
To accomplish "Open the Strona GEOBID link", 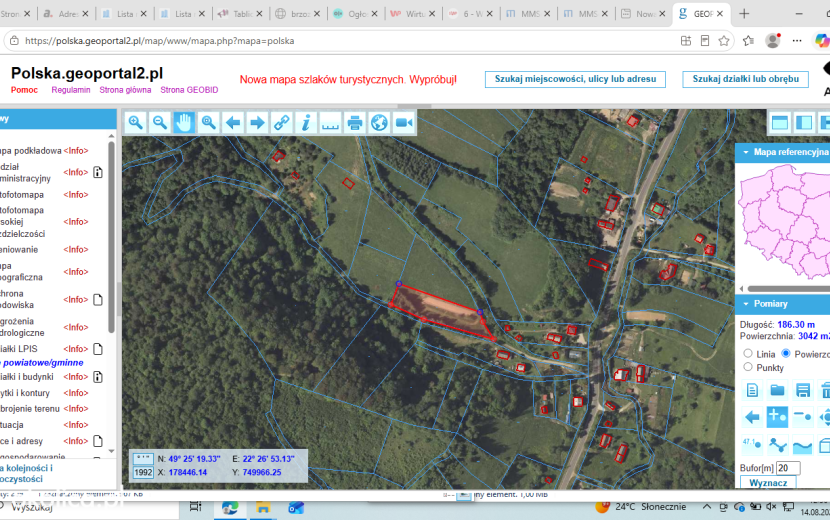I will coord(190,90).
